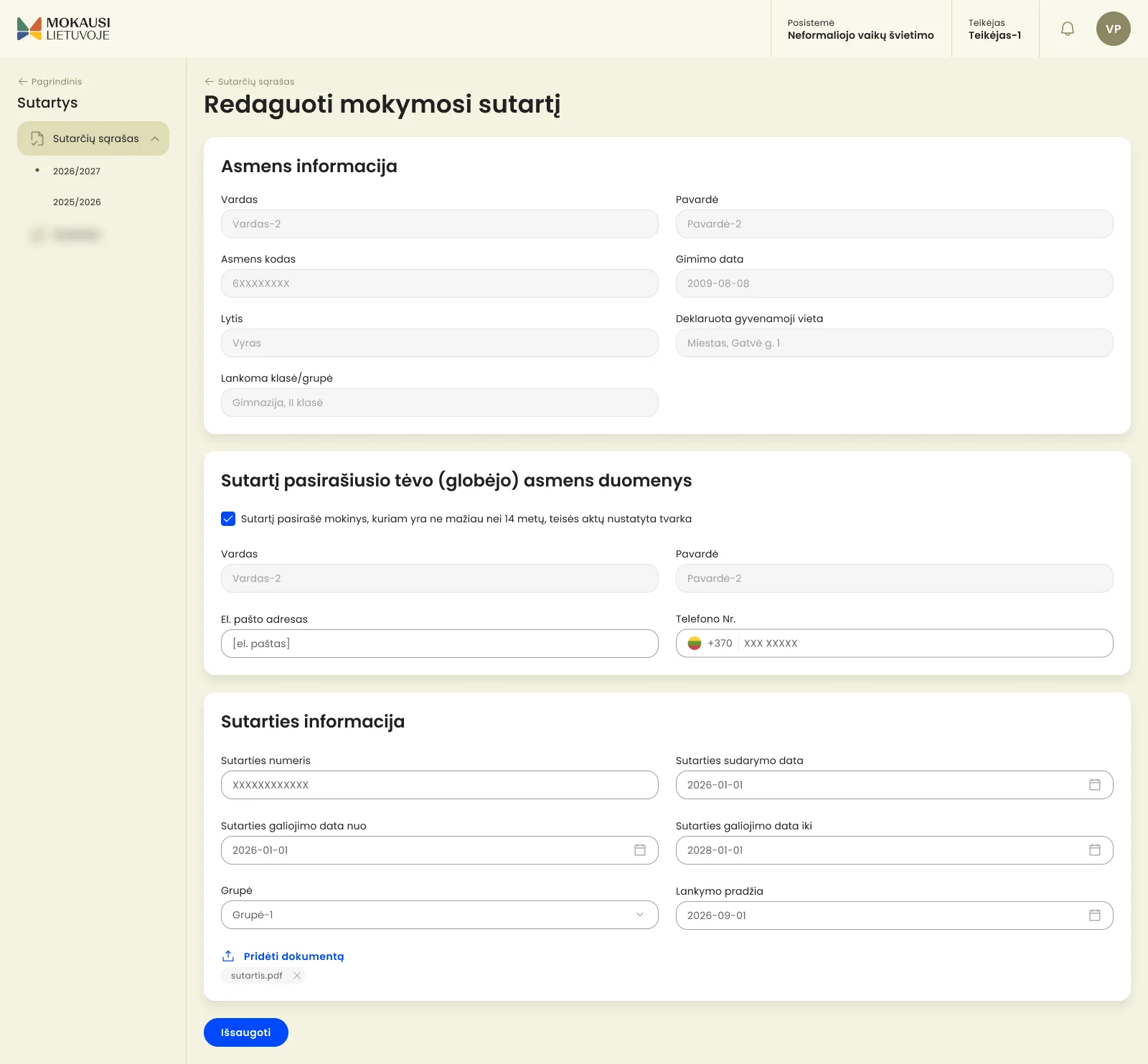Select the 2025/2026 school year
This screenshot has width=1148, height=1064.
77,202
